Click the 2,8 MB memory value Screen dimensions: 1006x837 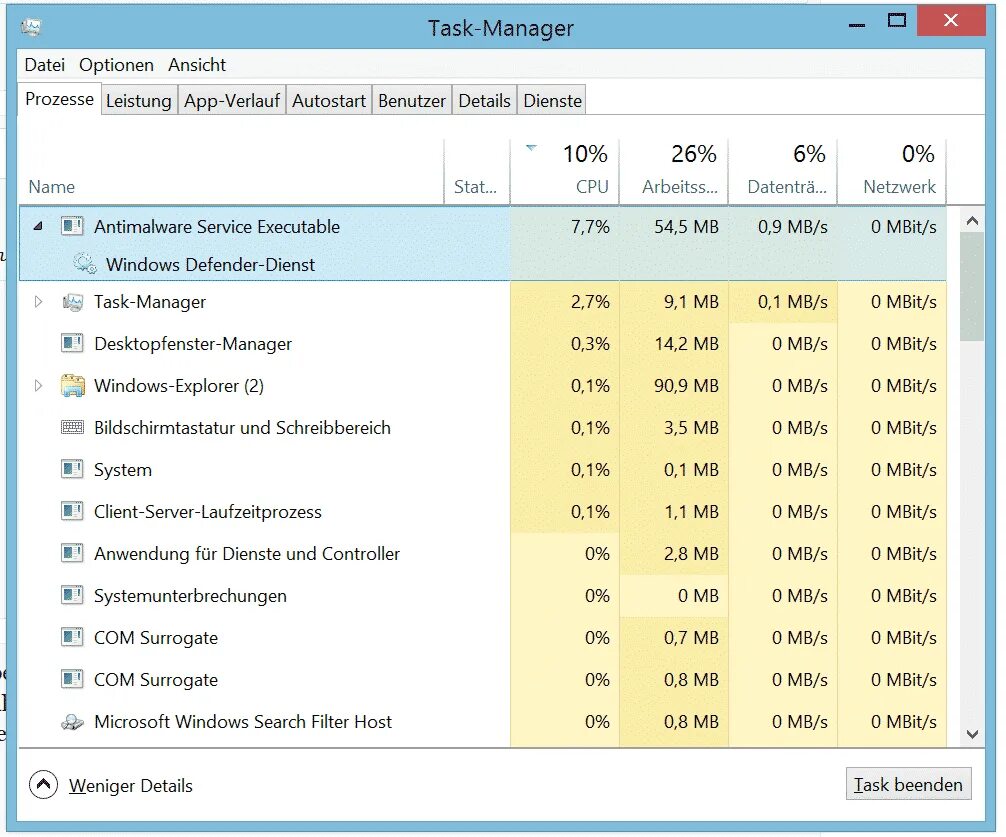coord(691,554)
